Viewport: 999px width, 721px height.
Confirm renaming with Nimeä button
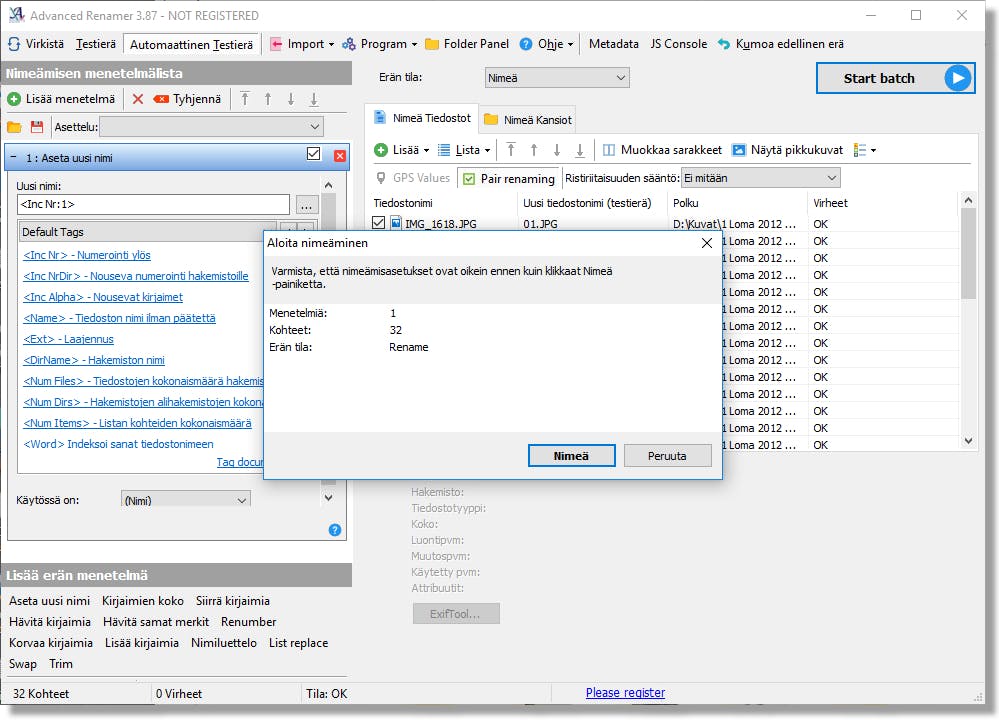[571, 456]
